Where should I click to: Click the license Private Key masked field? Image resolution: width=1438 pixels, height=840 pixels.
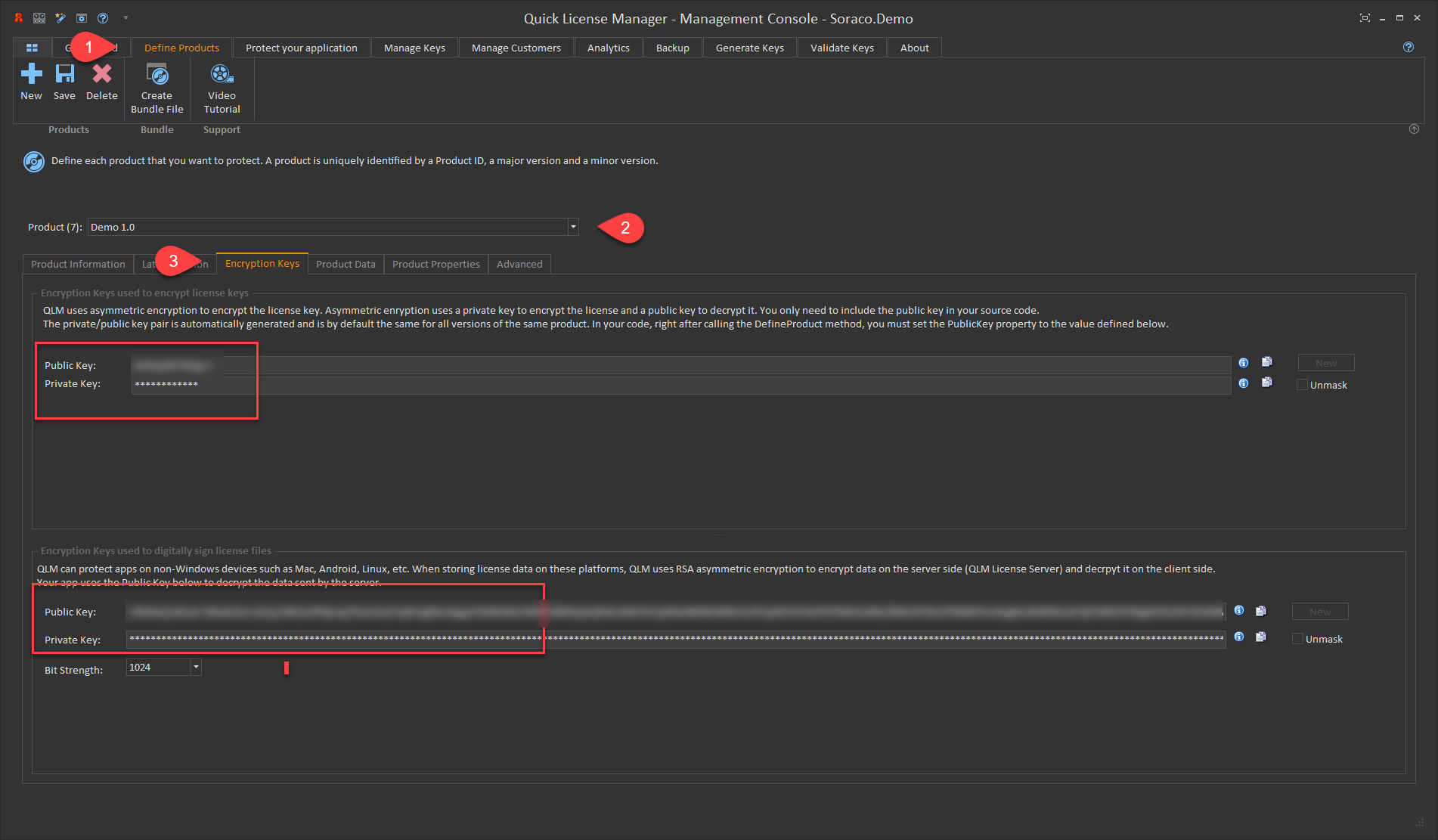click(681, 384)
